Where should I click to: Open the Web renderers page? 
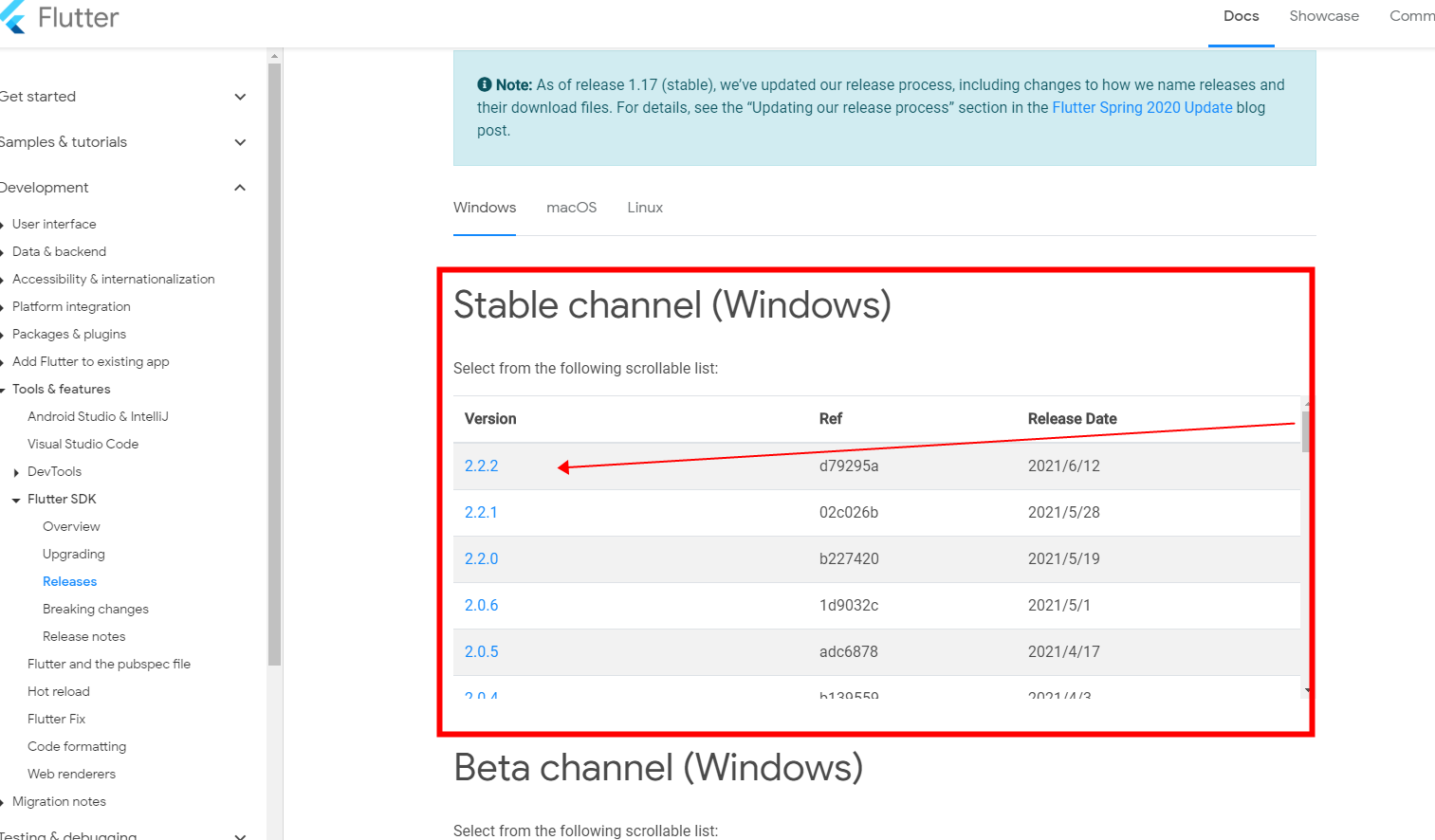71,775
